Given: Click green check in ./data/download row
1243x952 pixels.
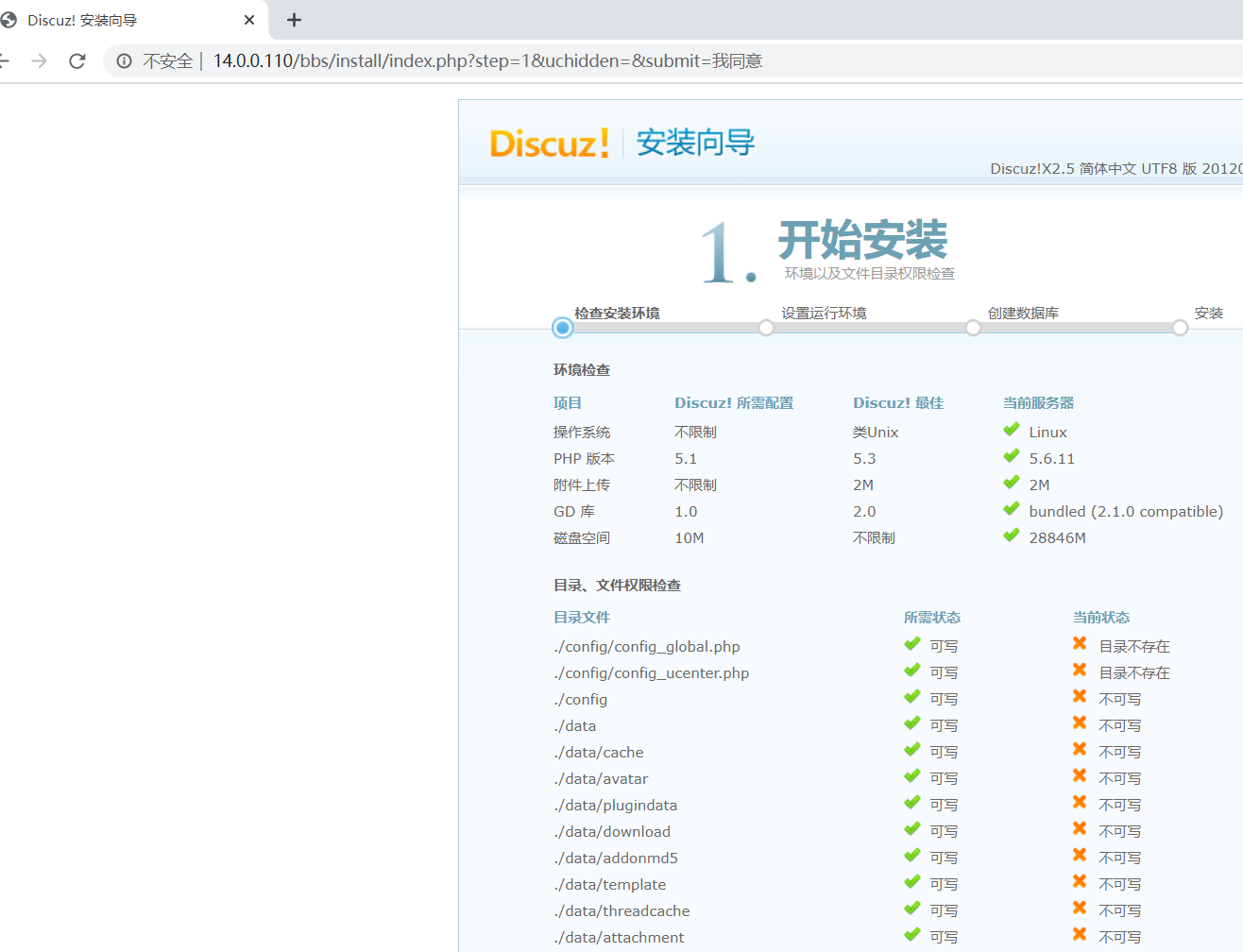Looking at the screenshot, I should click(x=912, y=829).
